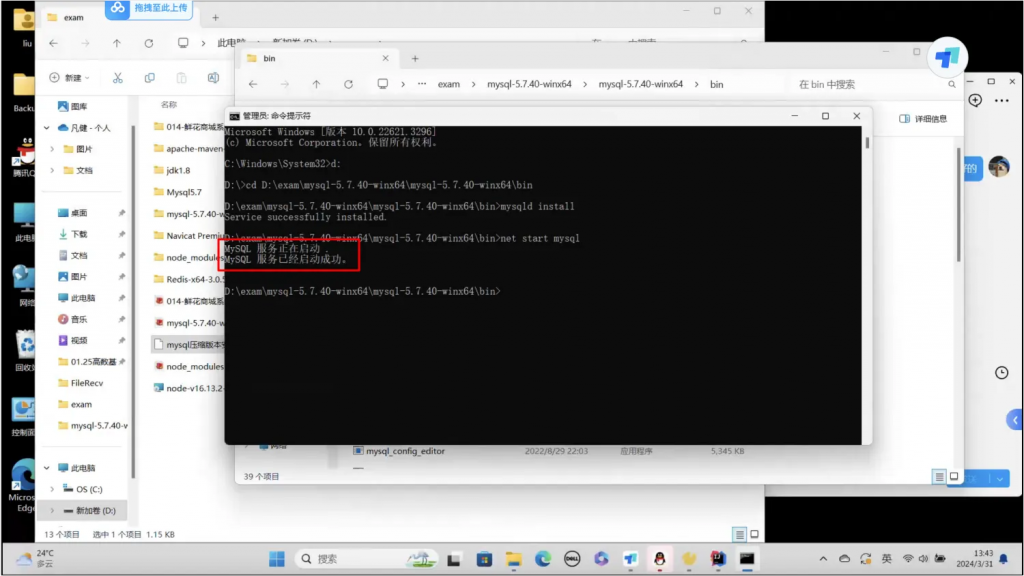Click the Rename icon in exam toolbar
The height and width of the screenshot is (576, 1024).
pyautogui.click(x=212, y=78)
